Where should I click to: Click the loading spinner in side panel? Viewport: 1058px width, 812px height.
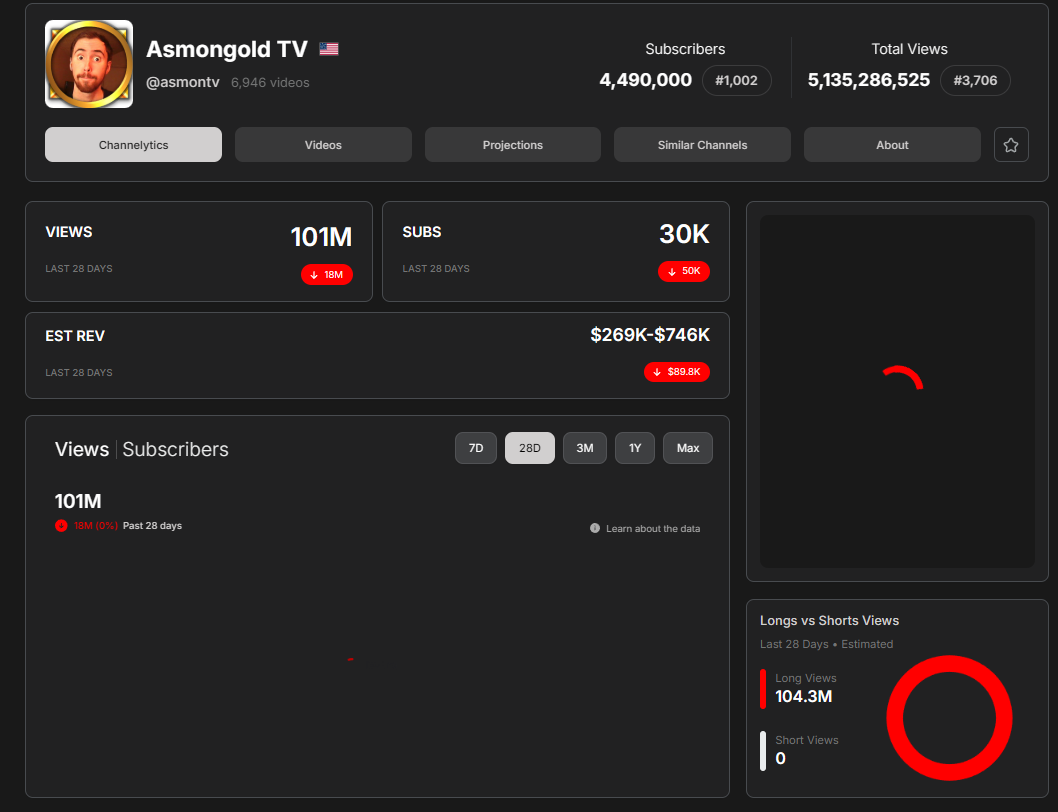tap(903, 378)
